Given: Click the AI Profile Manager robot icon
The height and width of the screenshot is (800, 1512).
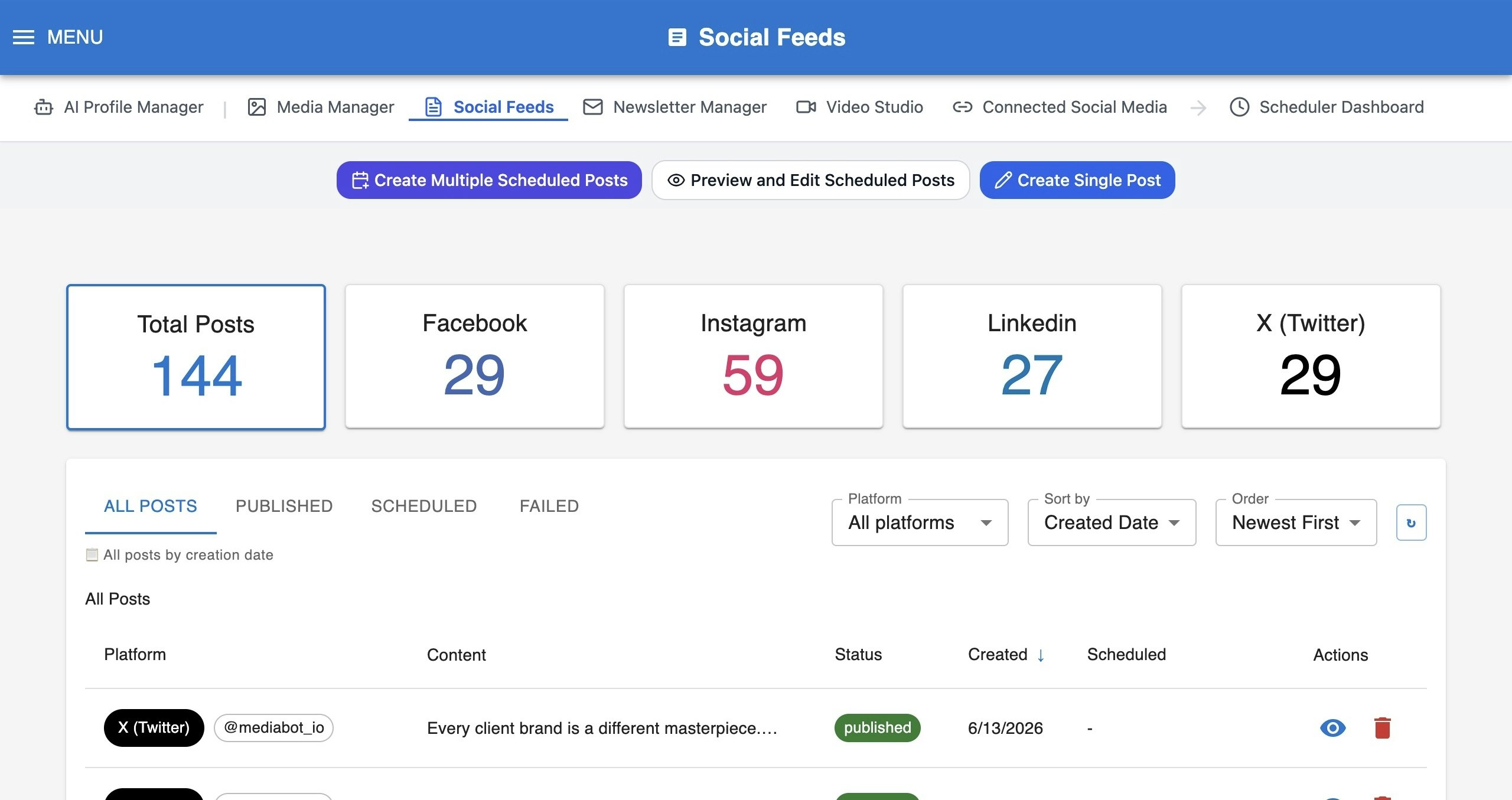Looking at the screenshot, I should pyautogui.click(x=44, y=107).
